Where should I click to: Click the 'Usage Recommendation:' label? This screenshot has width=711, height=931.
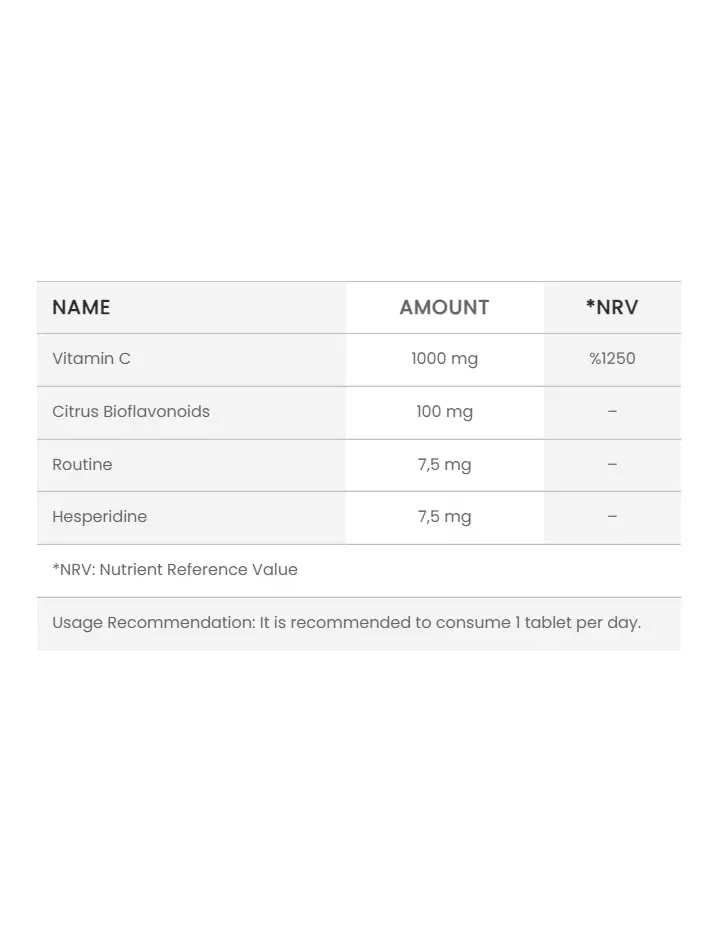pos(154,623)
